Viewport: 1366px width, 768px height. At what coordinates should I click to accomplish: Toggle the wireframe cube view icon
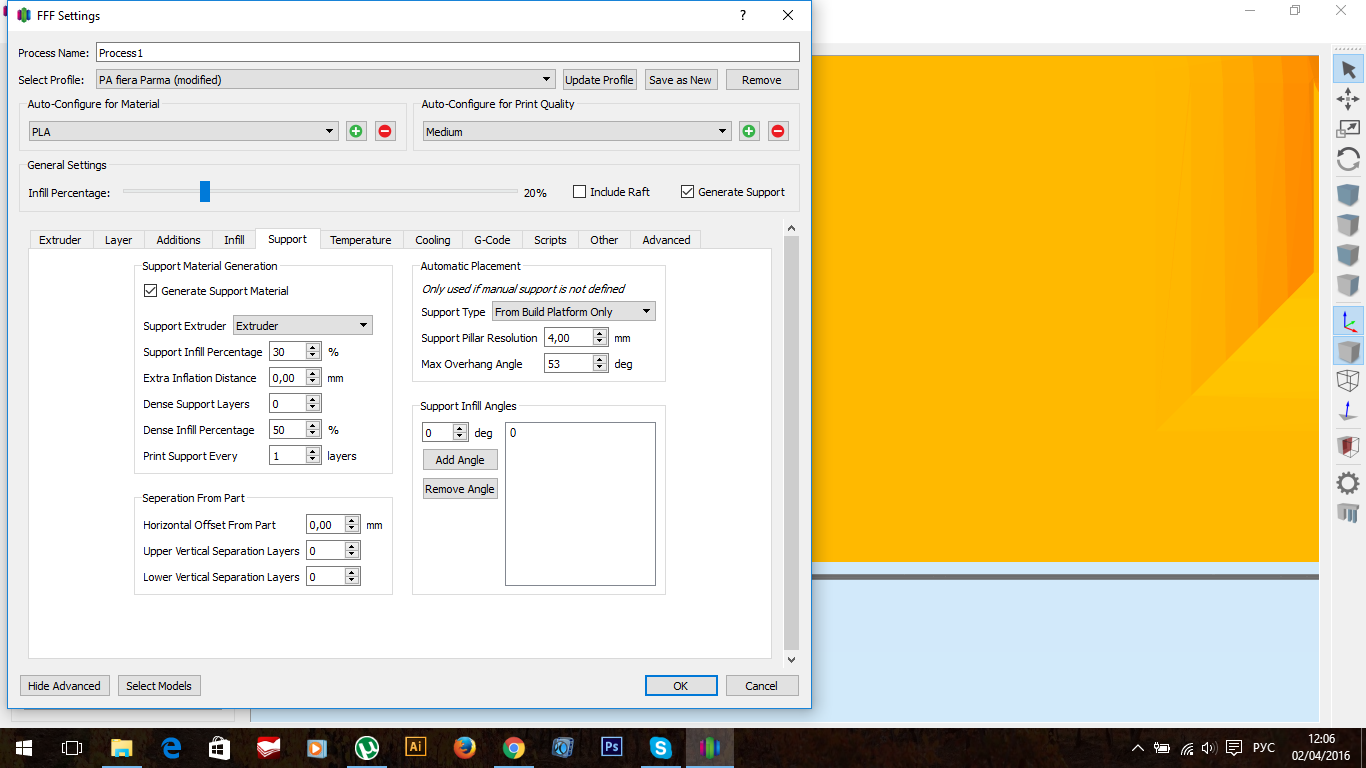(1348, 381)
